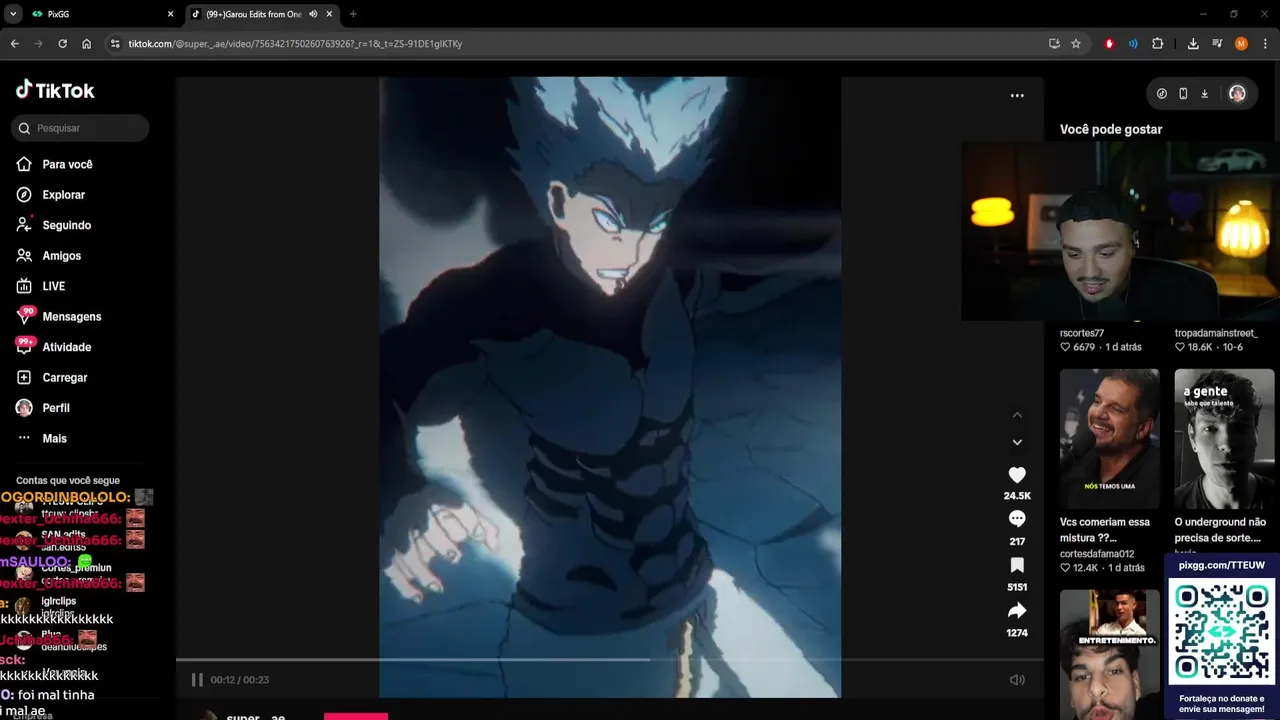Viewport: 1280px width, 720px height.
Task: Click the '6679 · 1 d atrás' like count
Action: [x=1101, y=347]
